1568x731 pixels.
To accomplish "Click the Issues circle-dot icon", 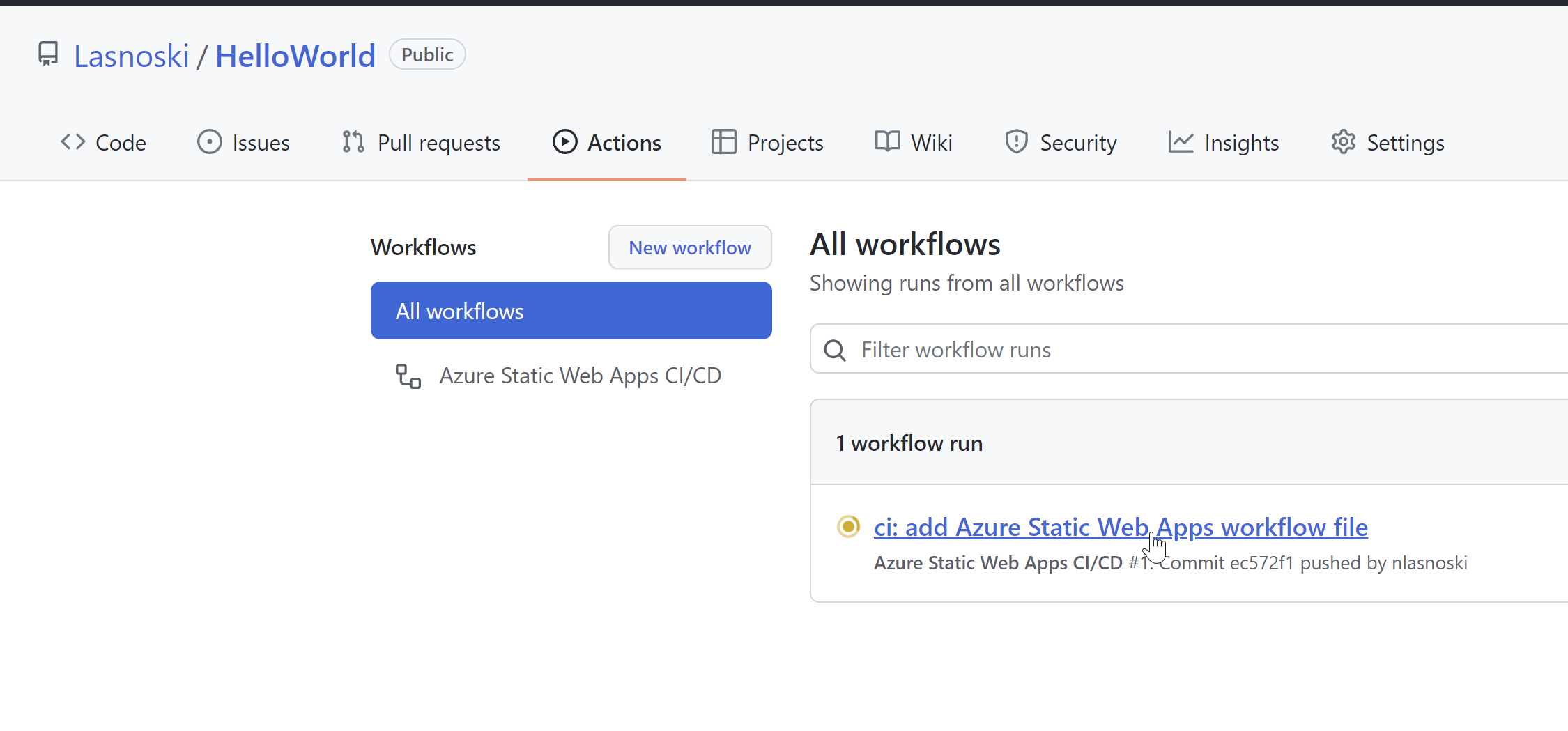I will 209,142.
